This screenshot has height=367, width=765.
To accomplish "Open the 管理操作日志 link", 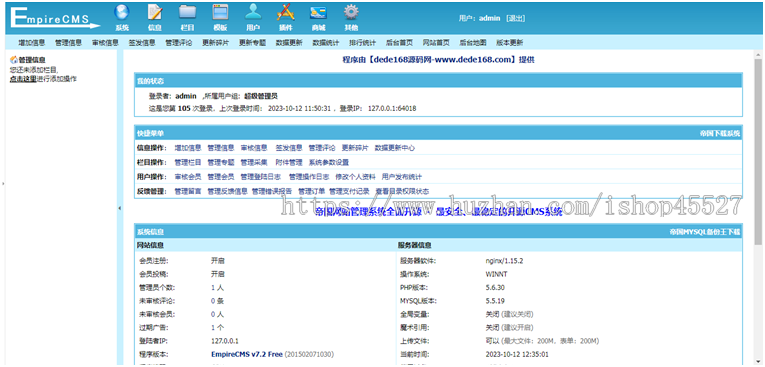I will 309,177.
